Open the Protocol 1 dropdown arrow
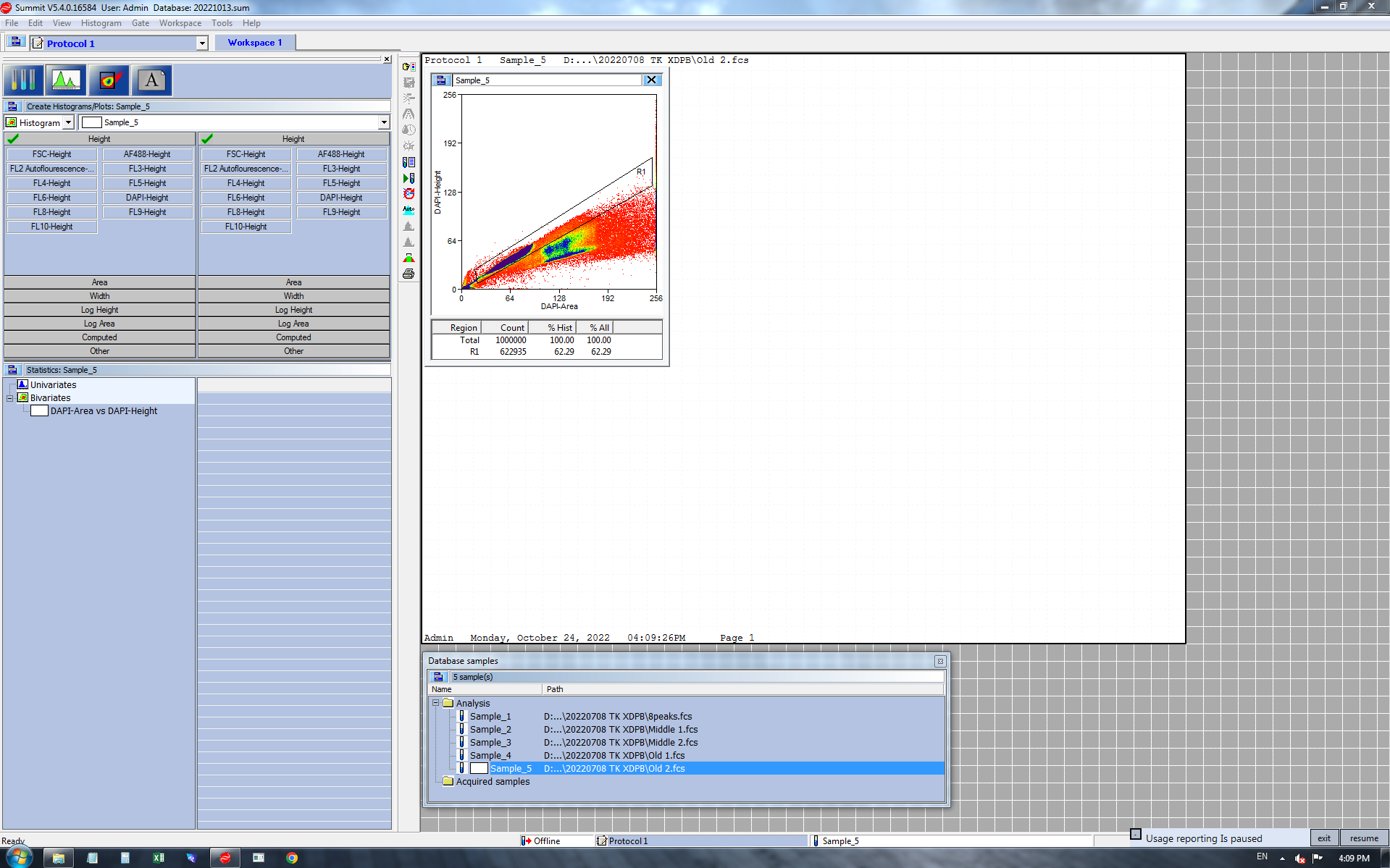Viewport: 1390px width, 868px height. click(202, 43)
